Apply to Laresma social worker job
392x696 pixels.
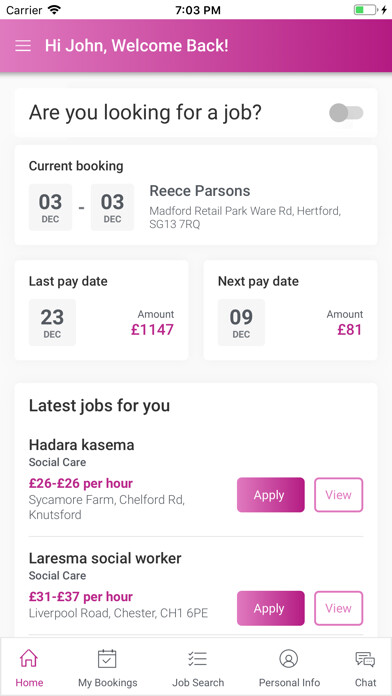point(271,608)
